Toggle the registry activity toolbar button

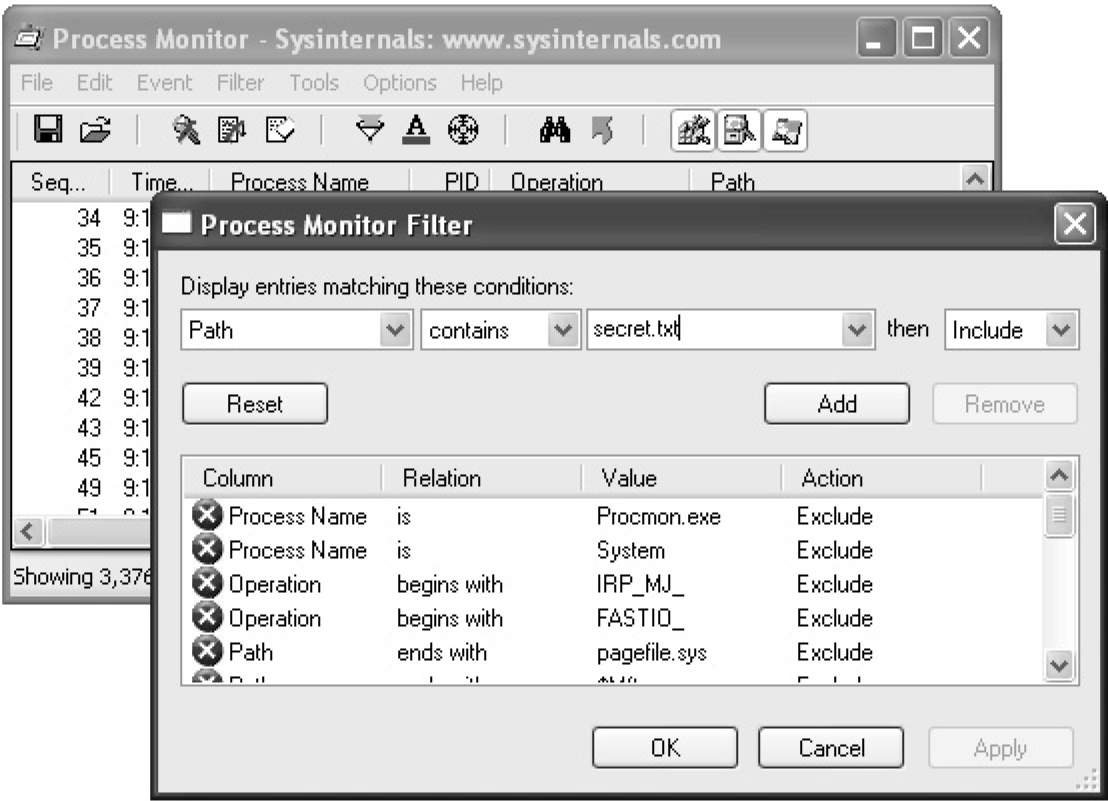[x=693, y=131]
